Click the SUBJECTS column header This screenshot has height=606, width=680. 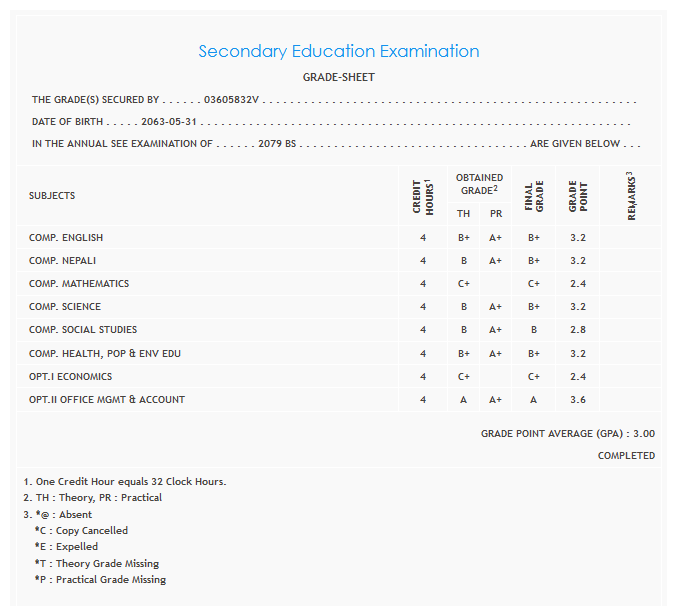(52, 196)
